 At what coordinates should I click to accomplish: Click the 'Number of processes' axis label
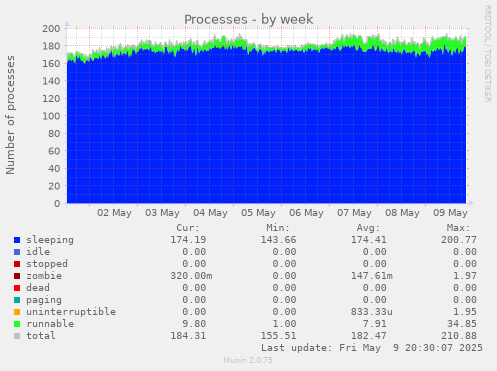point(10,115)
